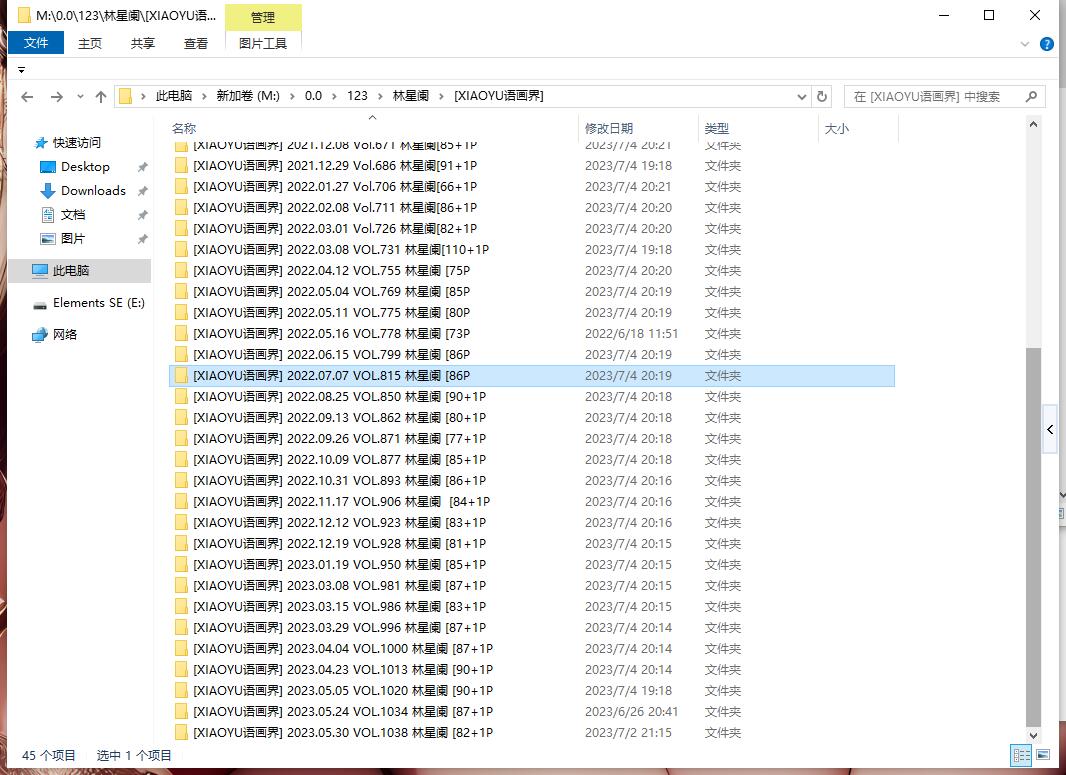Click the collapse arrow on right edge panel

tap(1050, 430)
